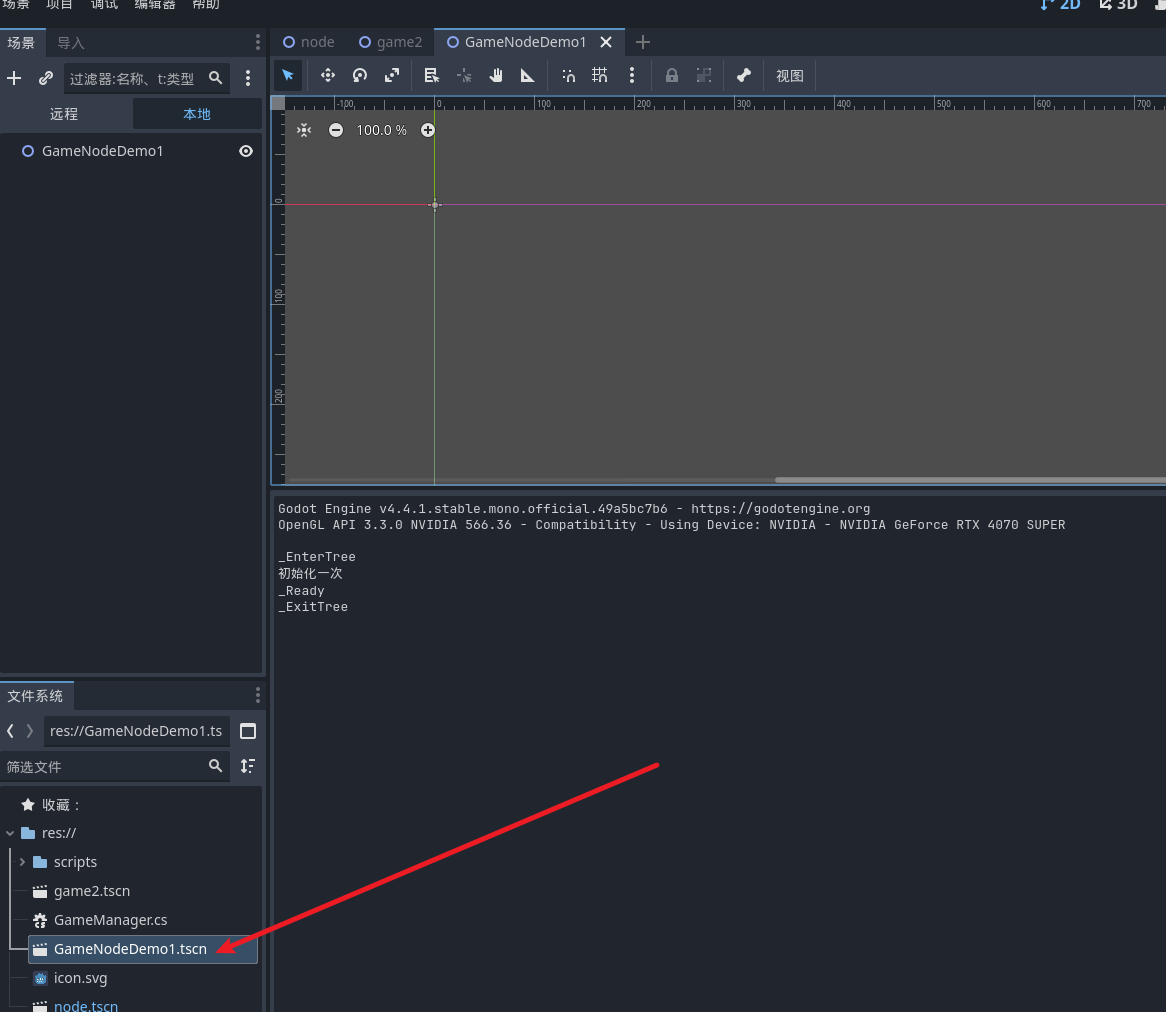Go back in filesystem history

10,731
